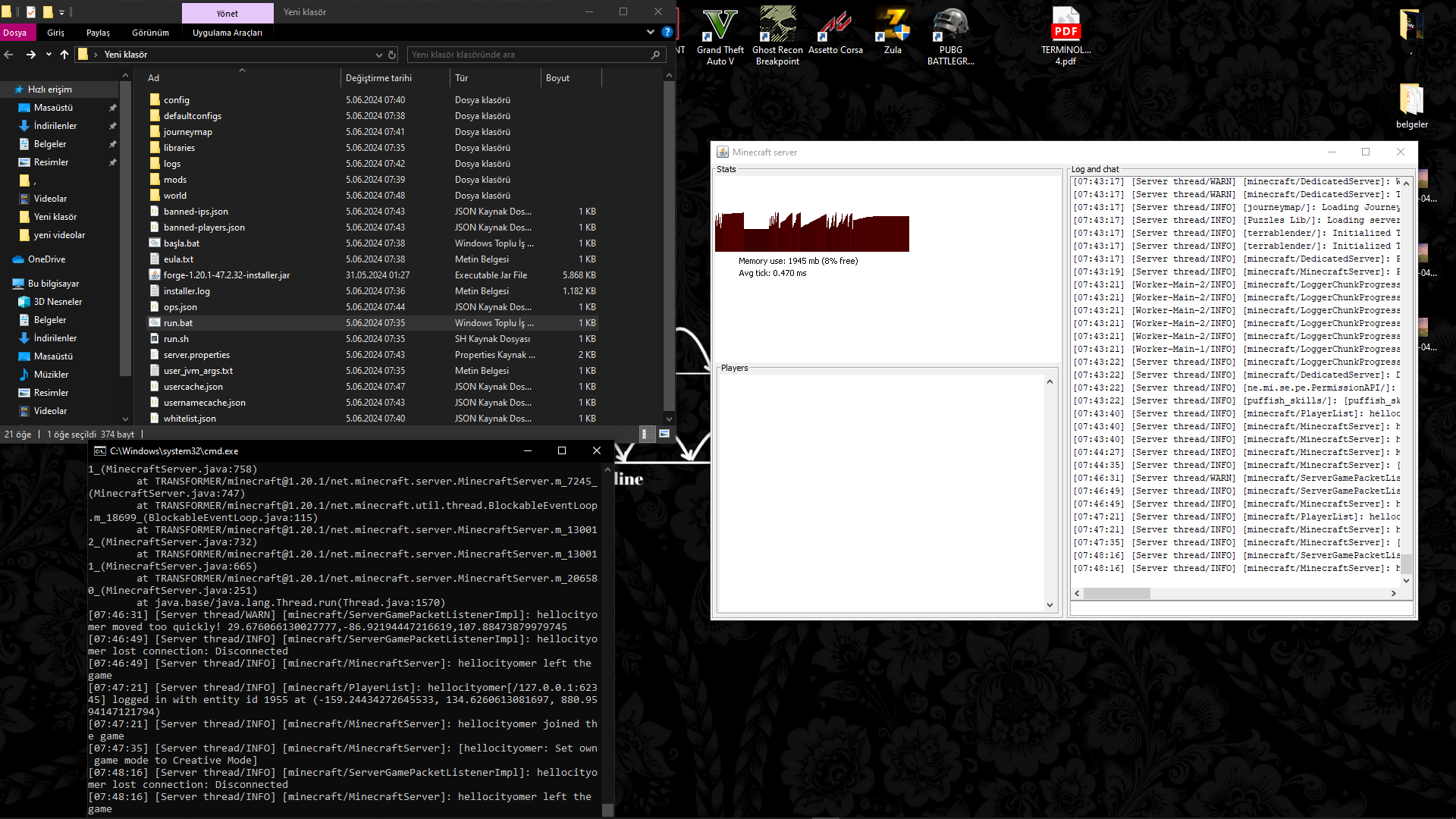Open the Ghost Recon Breakpoint shortcut
Screen dimensions: 1456x819
(x=777, y=36)
